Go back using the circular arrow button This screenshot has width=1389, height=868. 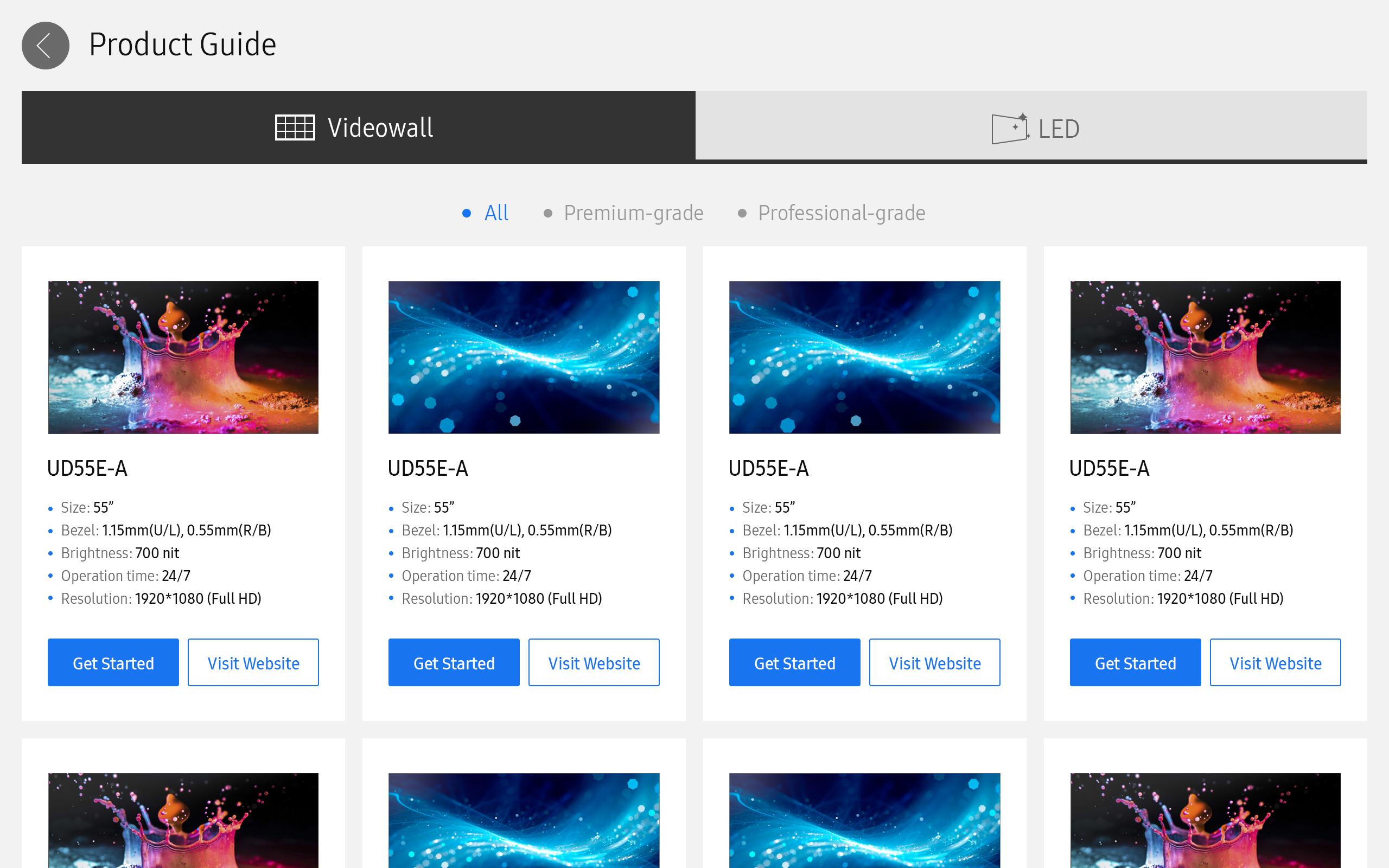click(46, 46)
